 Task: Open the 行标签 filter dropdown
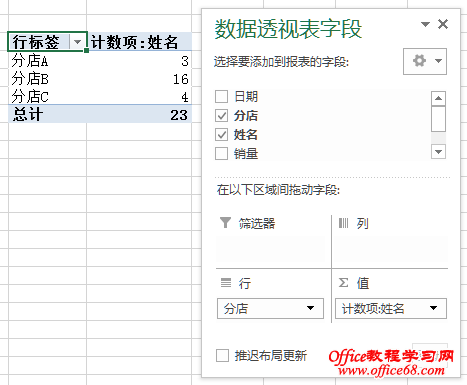click(77, 42)
